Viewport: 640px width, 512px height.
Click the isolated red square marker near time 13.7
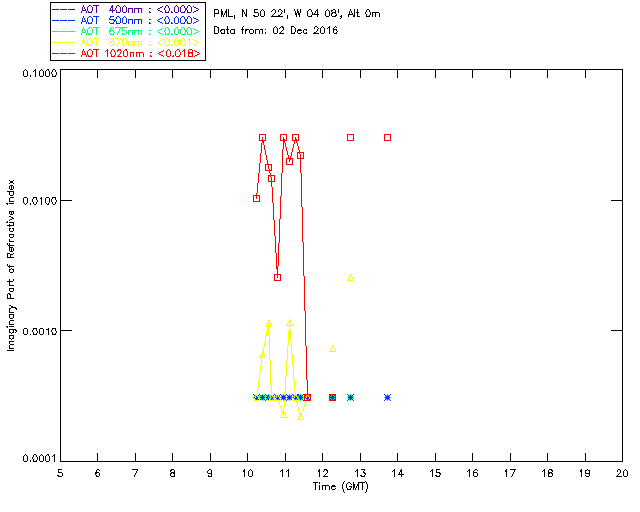[388, 138]
